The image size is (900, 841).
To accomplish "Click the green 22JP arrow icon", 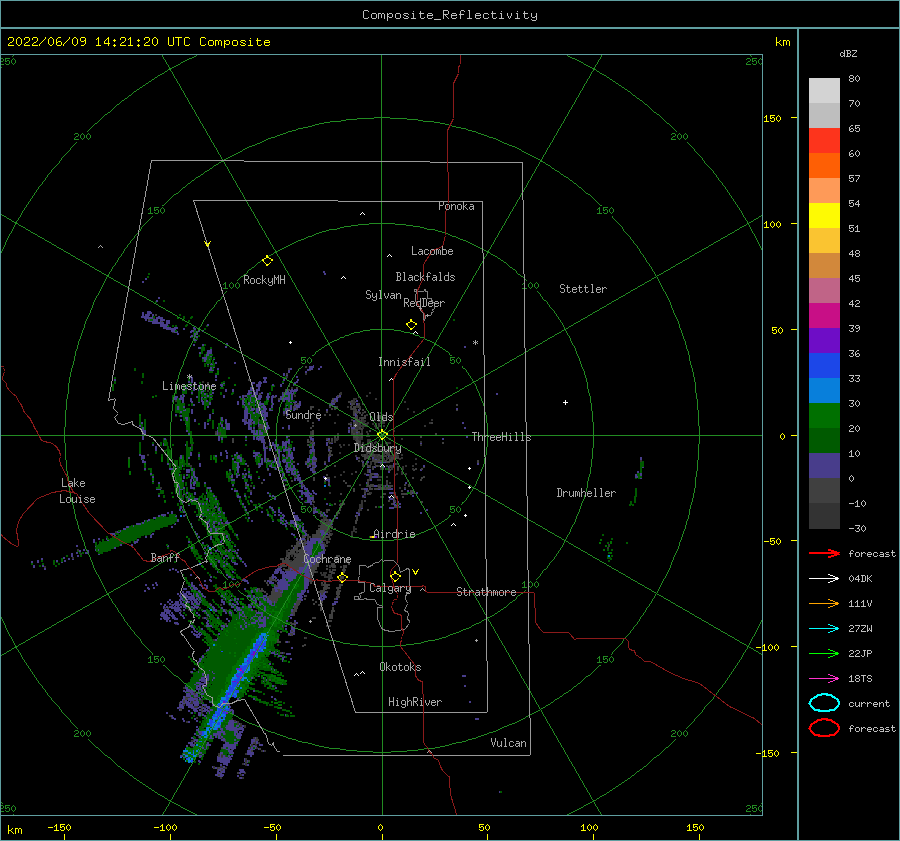I will click(x=824, y=653).
